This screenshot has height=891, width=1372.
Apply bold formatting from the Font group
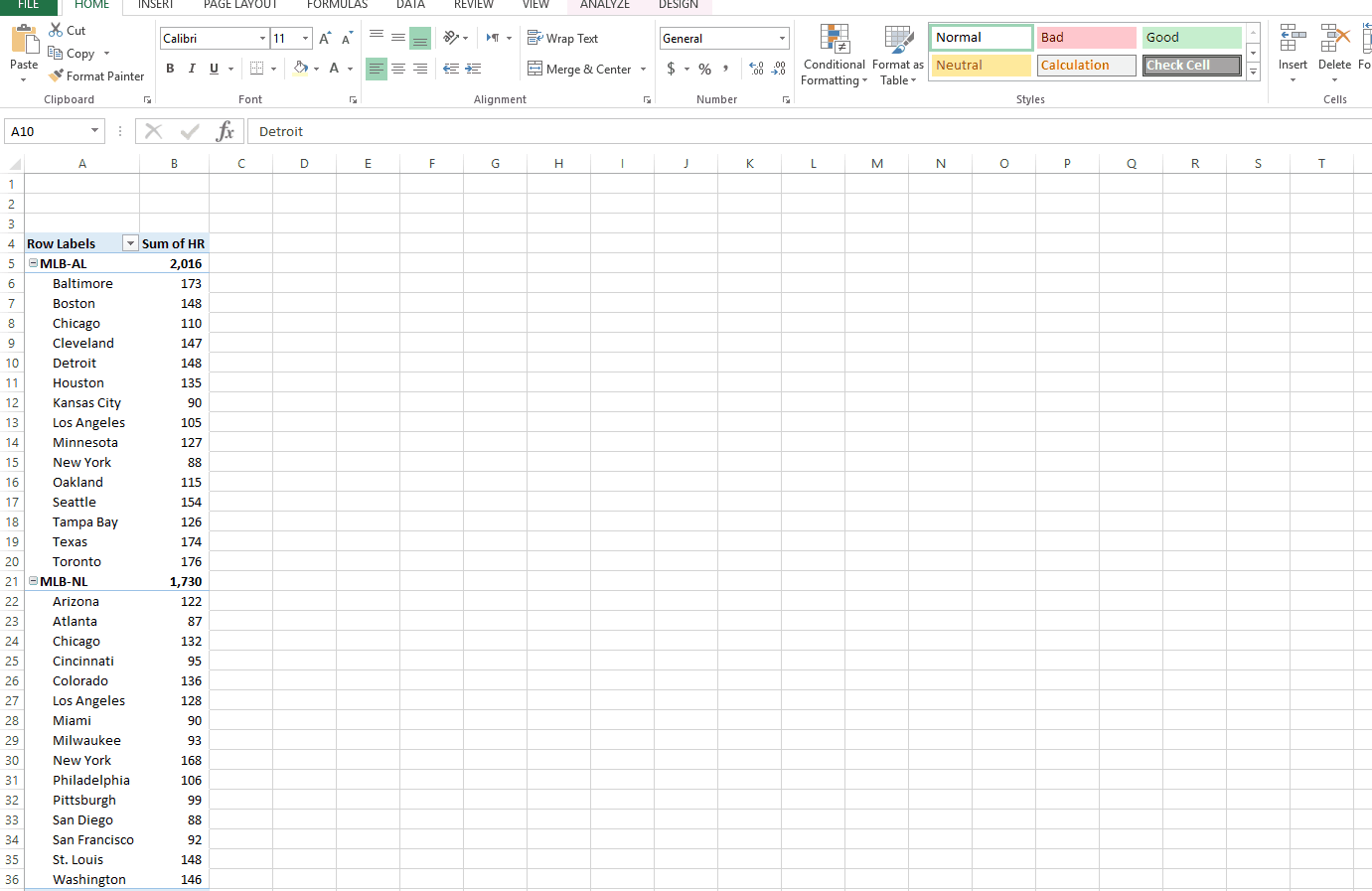[169, 69]
